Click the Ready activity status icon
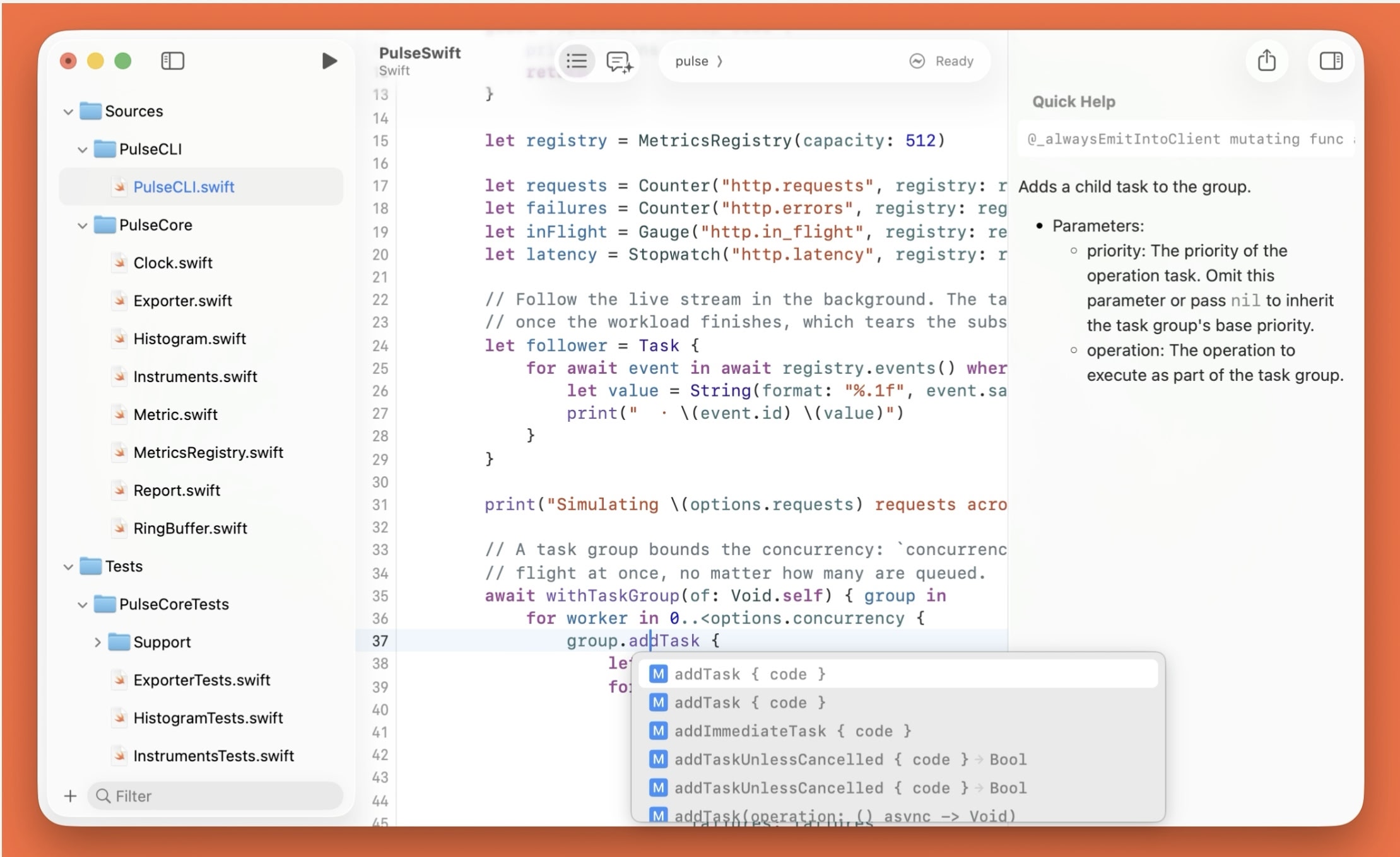 point(917,61)
